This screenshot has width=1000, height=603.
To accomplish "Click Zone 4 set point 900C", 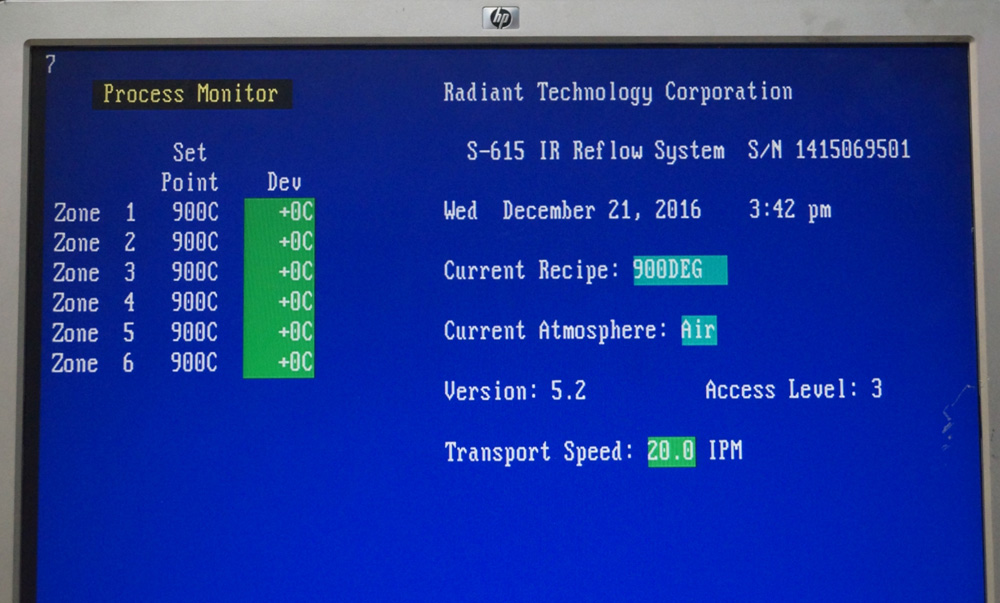I will [194, 302].
